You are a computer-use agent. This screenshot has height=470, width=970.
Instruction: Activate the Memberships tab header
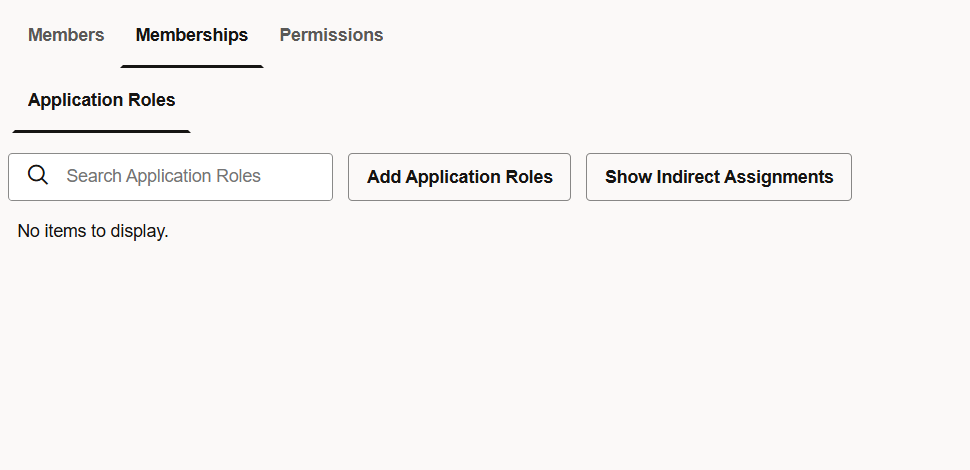pos(192,35)
